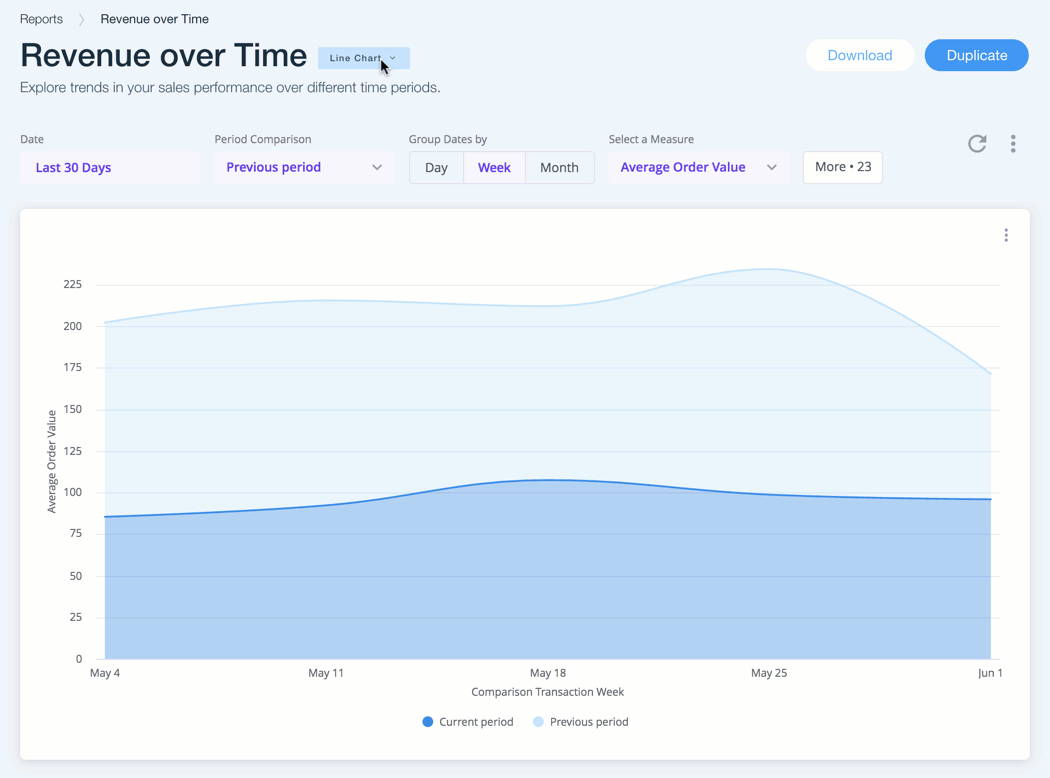The image size is (1050, 778).
Task: Click the 225 y-axis value
Action: pos(72,285)
